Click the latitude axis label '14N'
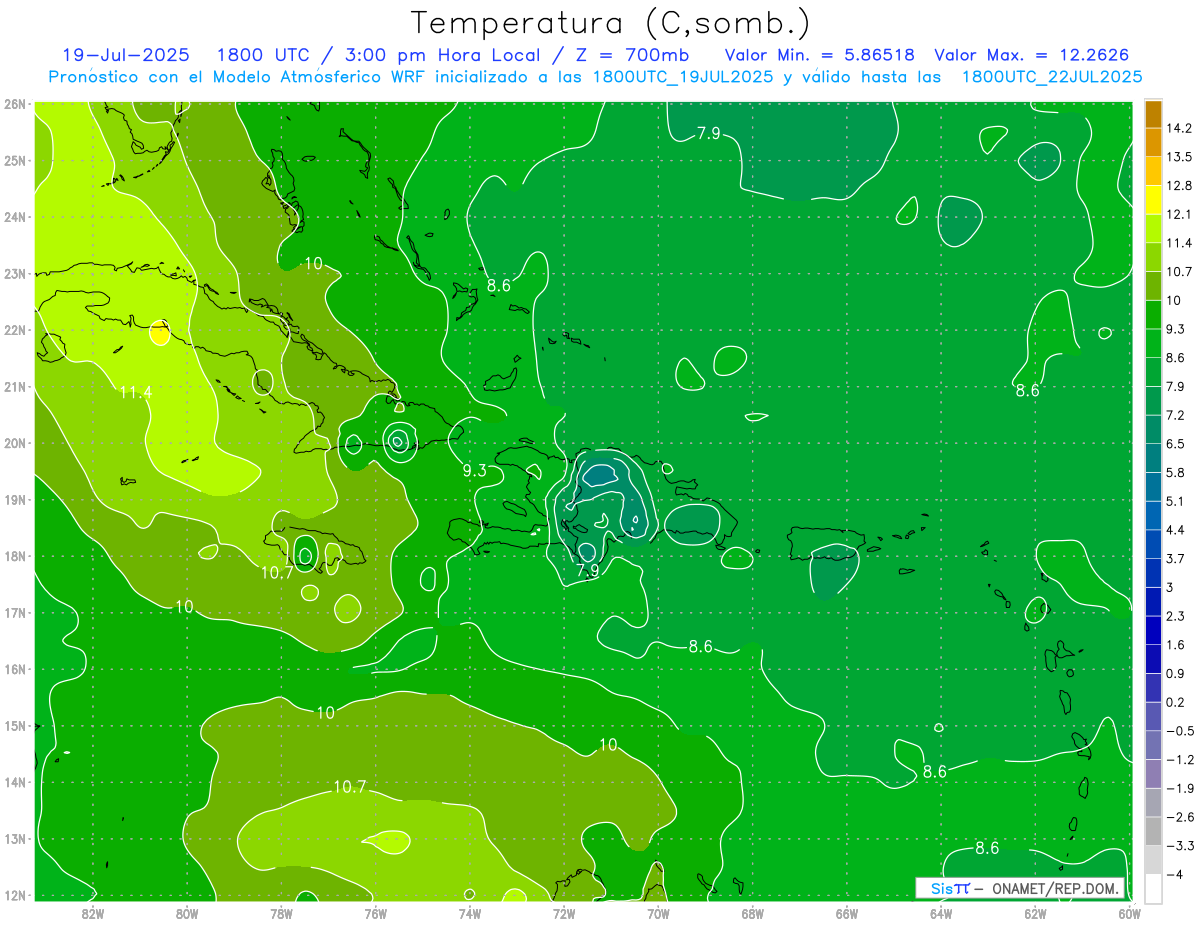The width and height of the screenshot is (1200, 927). coord(14,782)
